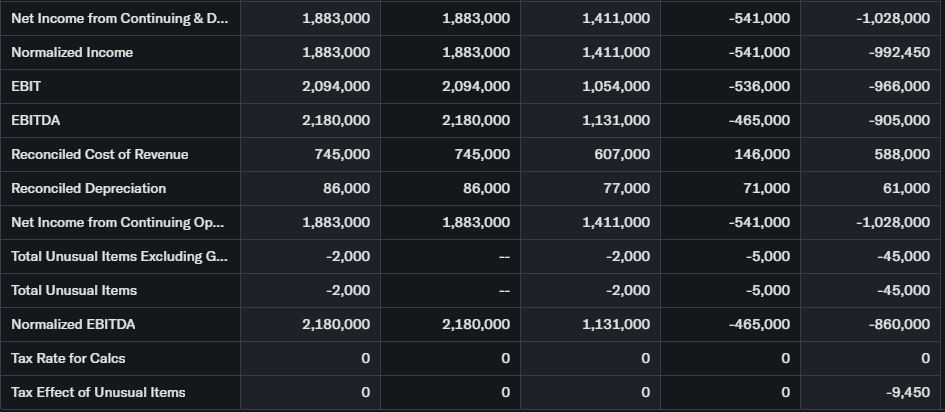The width and height of the screenshot is (945, 412).
Task: Select the Total Unusual Items row label
Action: pyautogui.click(x=74, y=290)
